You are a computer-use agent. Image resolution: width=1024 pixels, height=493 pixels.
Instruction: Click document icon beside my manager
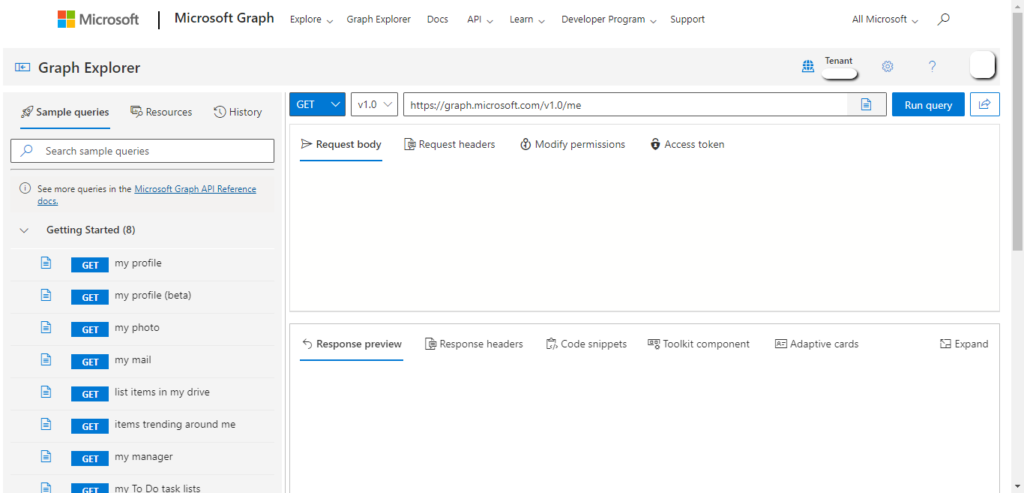(x=46, y=456)
